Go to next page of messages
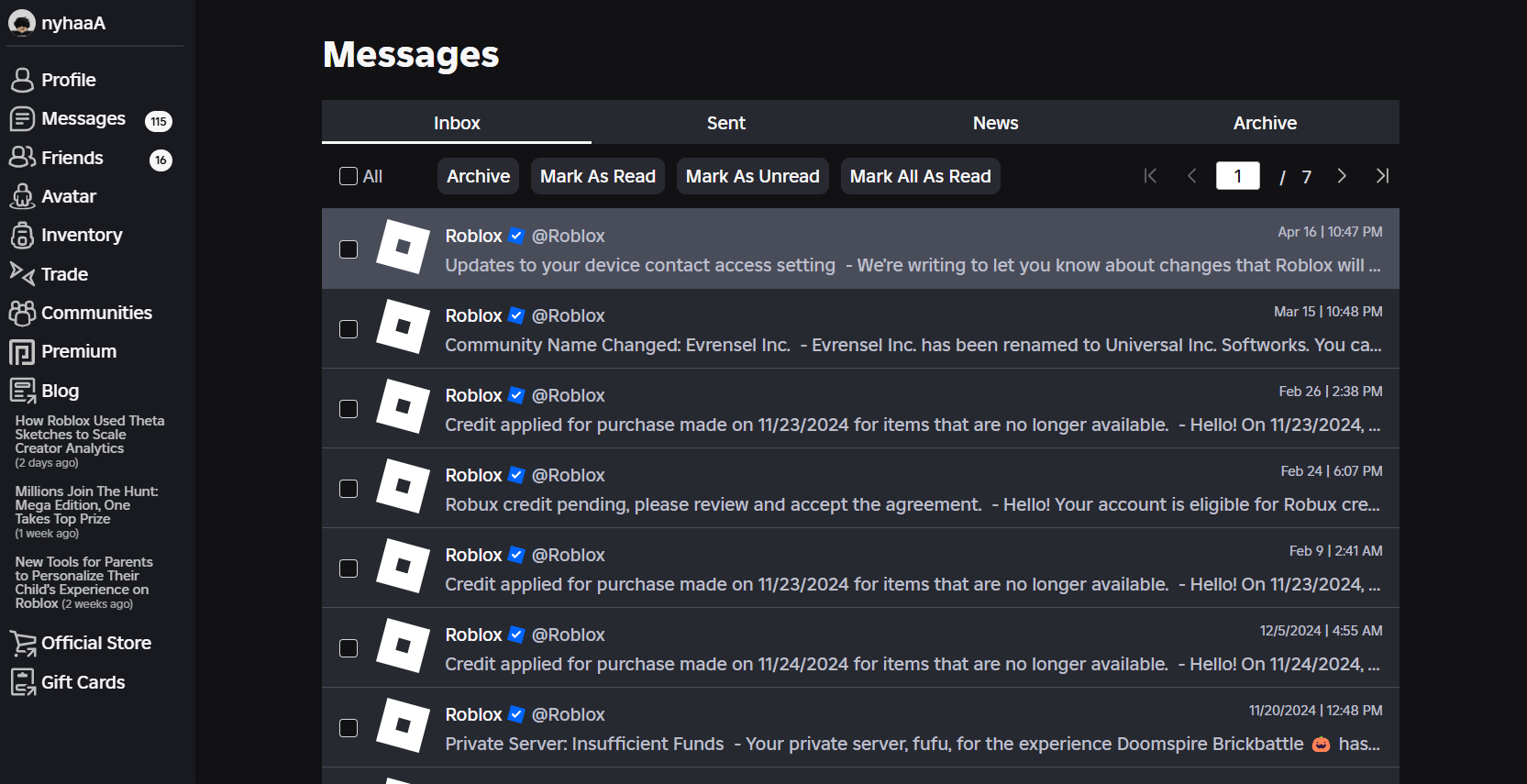The image size is (1527, 784). pyautogui.click(x=1342, y=176)
